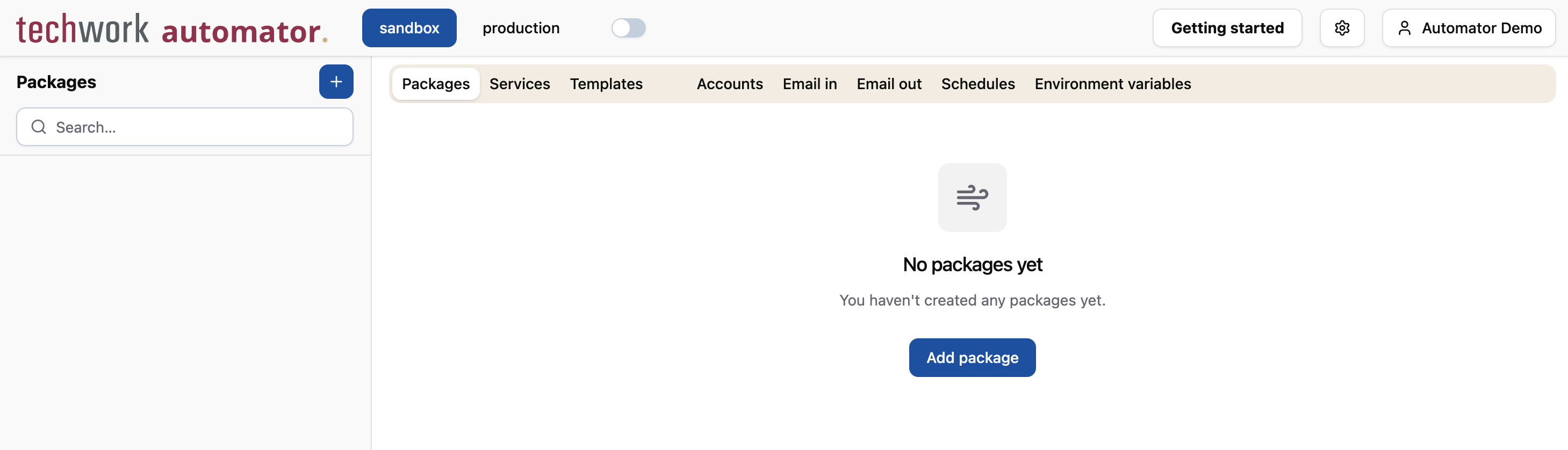Open settings via the gear icon
The image size is (1568, 450).
[1342, 28]
